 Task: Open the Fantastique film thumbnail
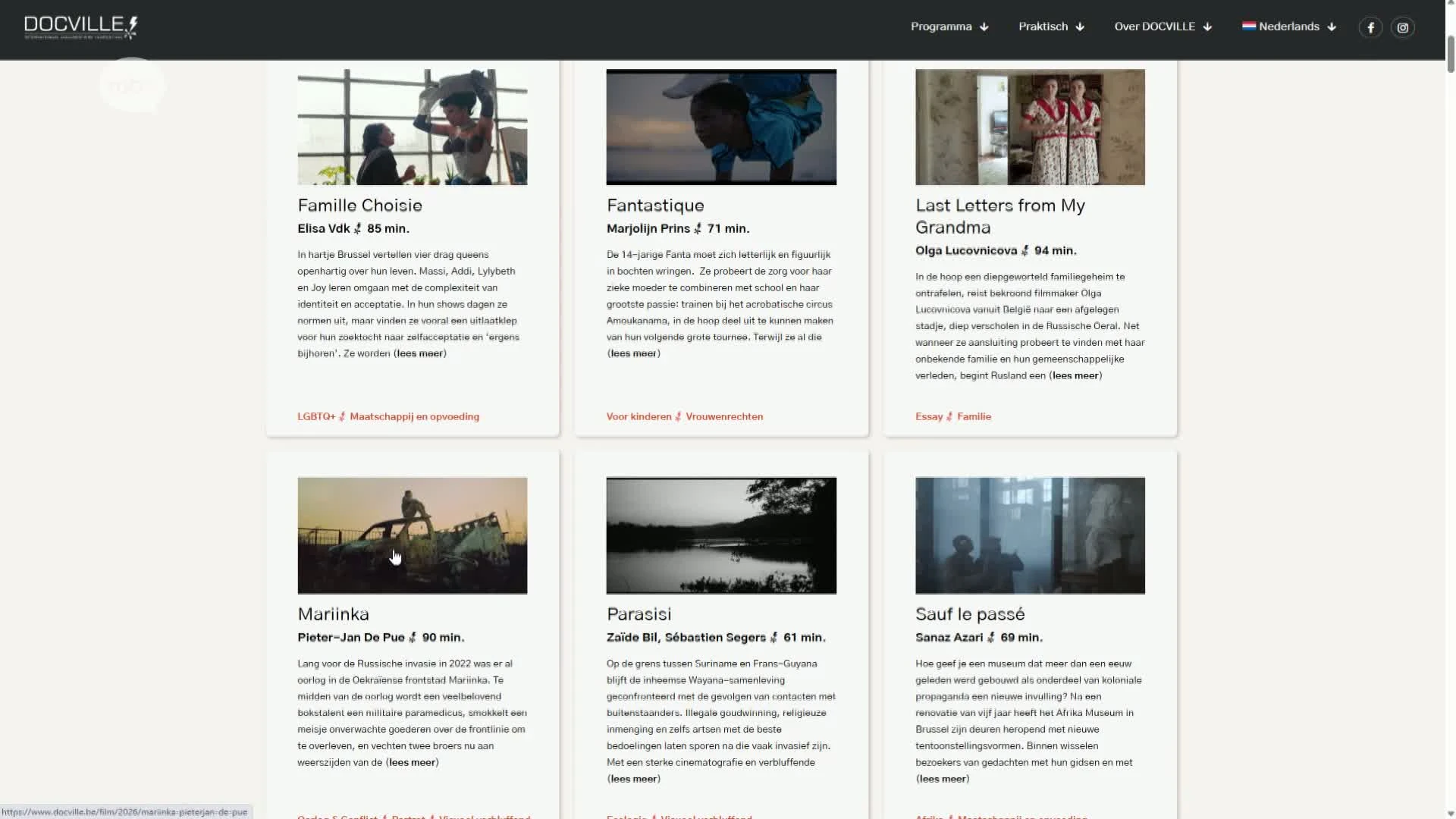coord(720,127)
